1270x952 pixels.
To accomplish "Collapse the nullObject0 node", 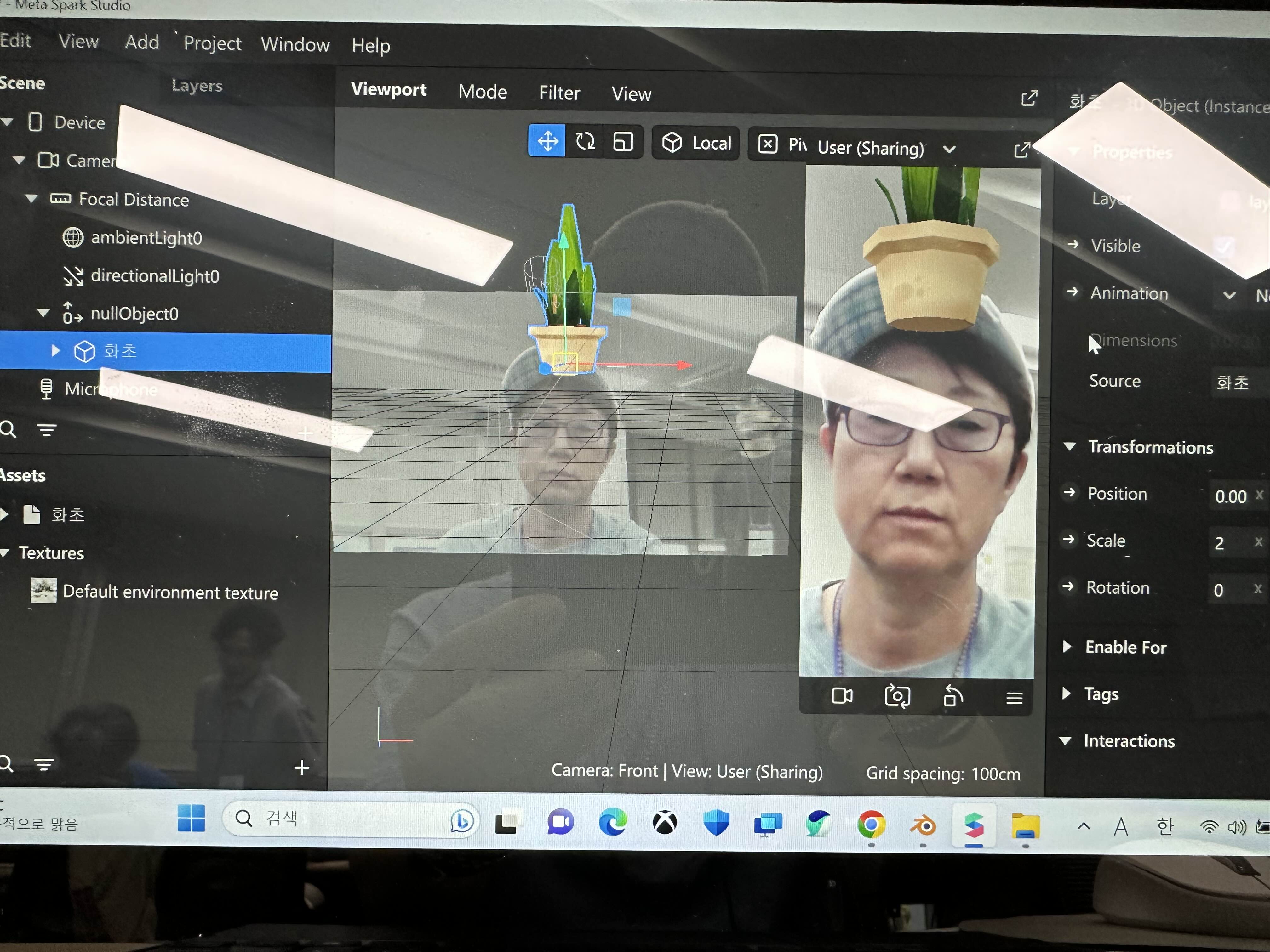I will pos(43,313).
